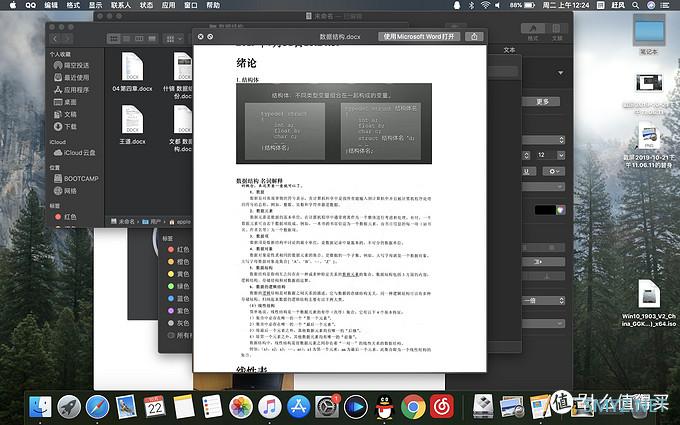Open font size dropdown arrow
This screenshot has height=425, width=680.
tap(561, 155)
